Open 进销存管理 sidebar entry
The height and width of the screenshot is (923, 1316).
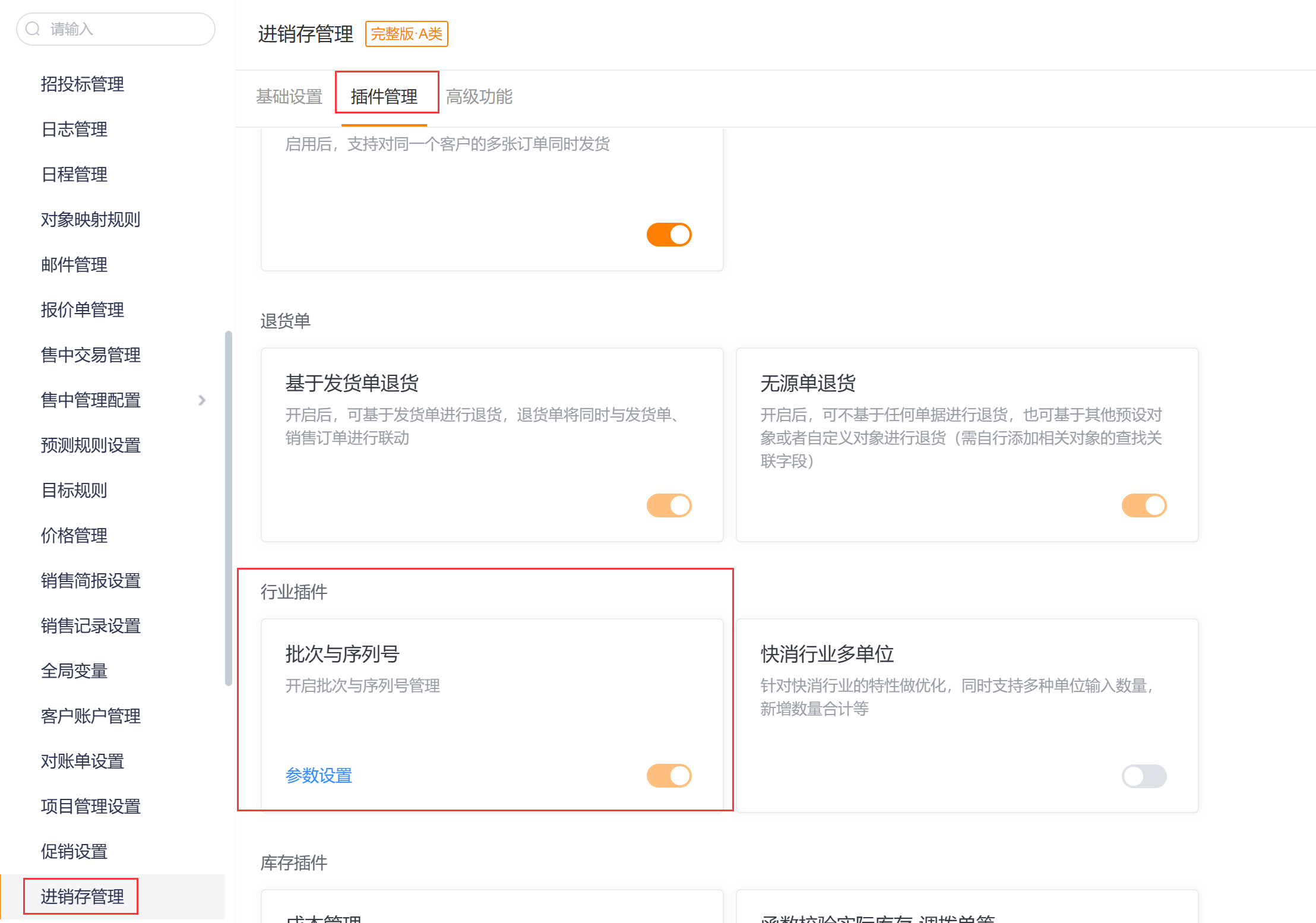[83, 896]
